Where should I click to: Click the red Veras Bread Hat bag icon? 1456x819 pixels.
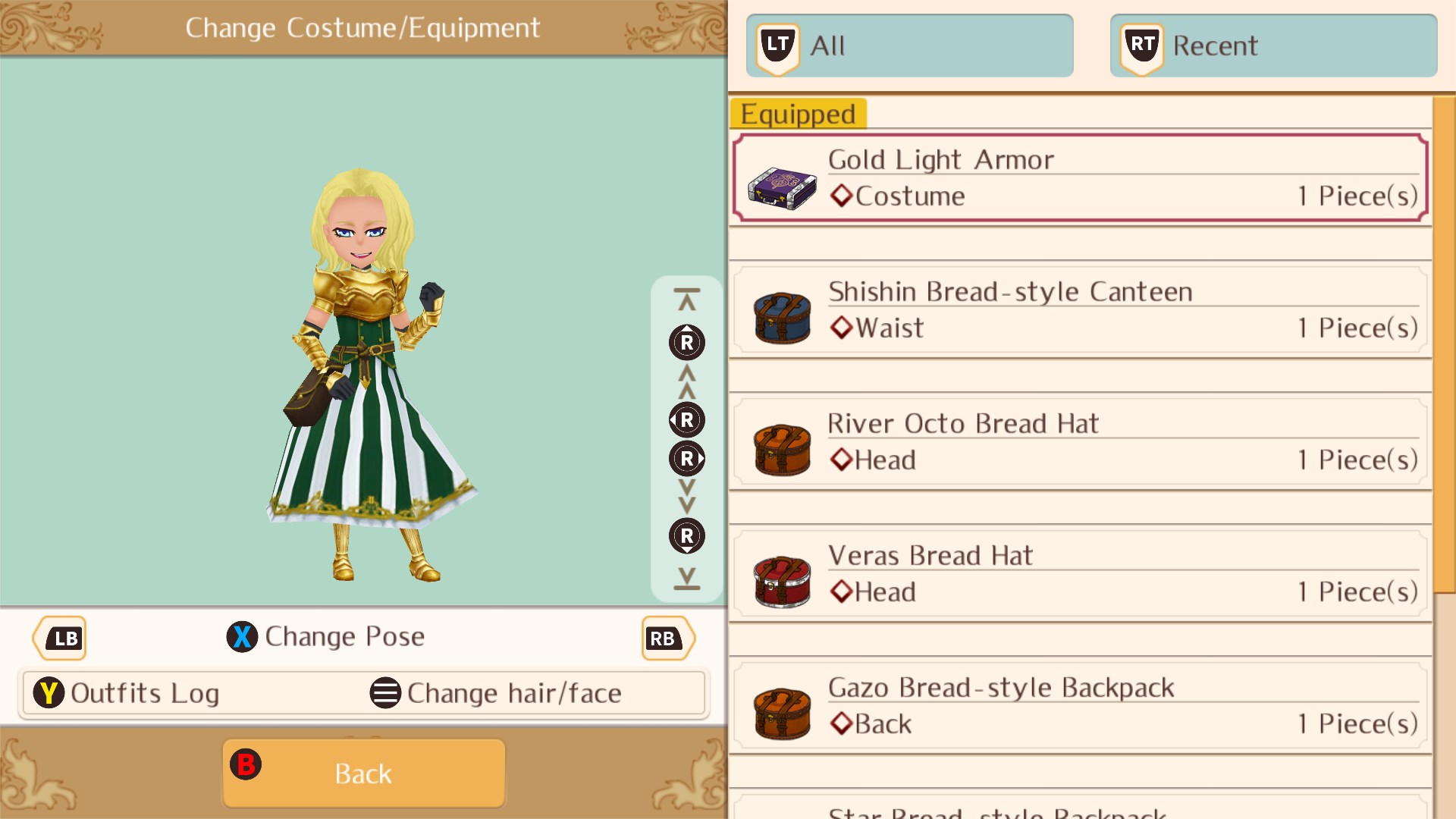783,582
